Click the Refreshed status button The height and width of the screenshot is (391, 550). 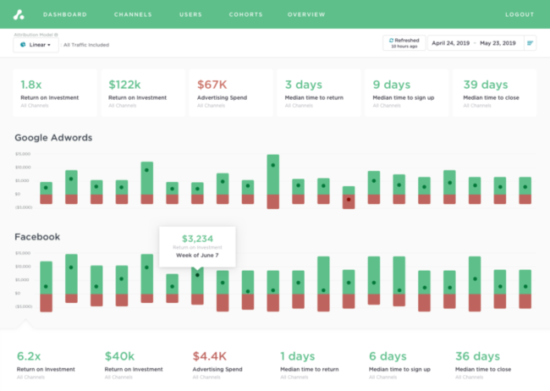(404, 43)
